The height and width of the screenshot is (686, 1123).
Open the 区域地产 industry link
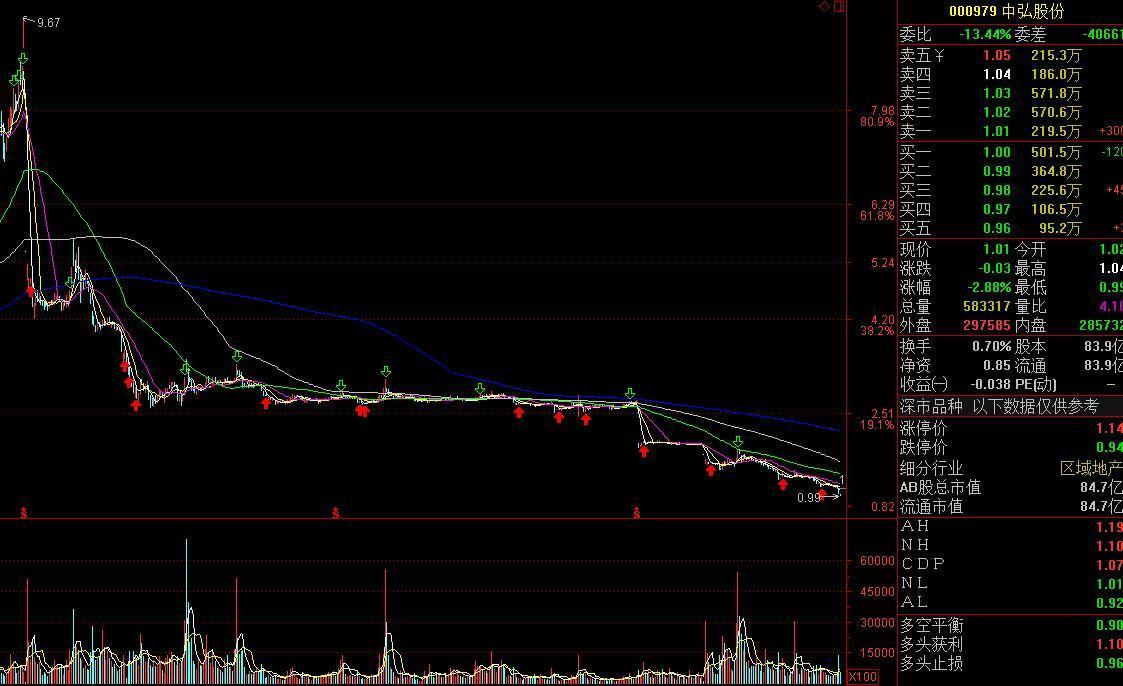[1090, 468]
